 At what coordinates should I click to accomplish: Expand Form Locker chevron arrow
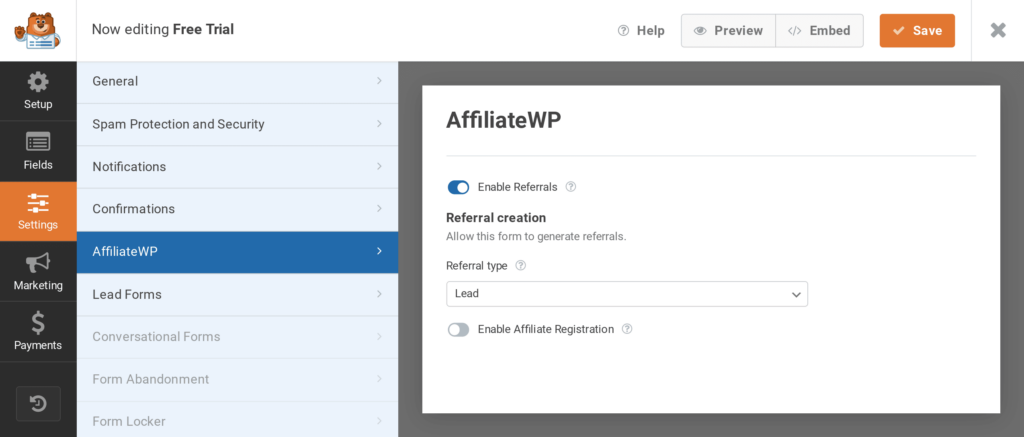(x=379, y=421)
